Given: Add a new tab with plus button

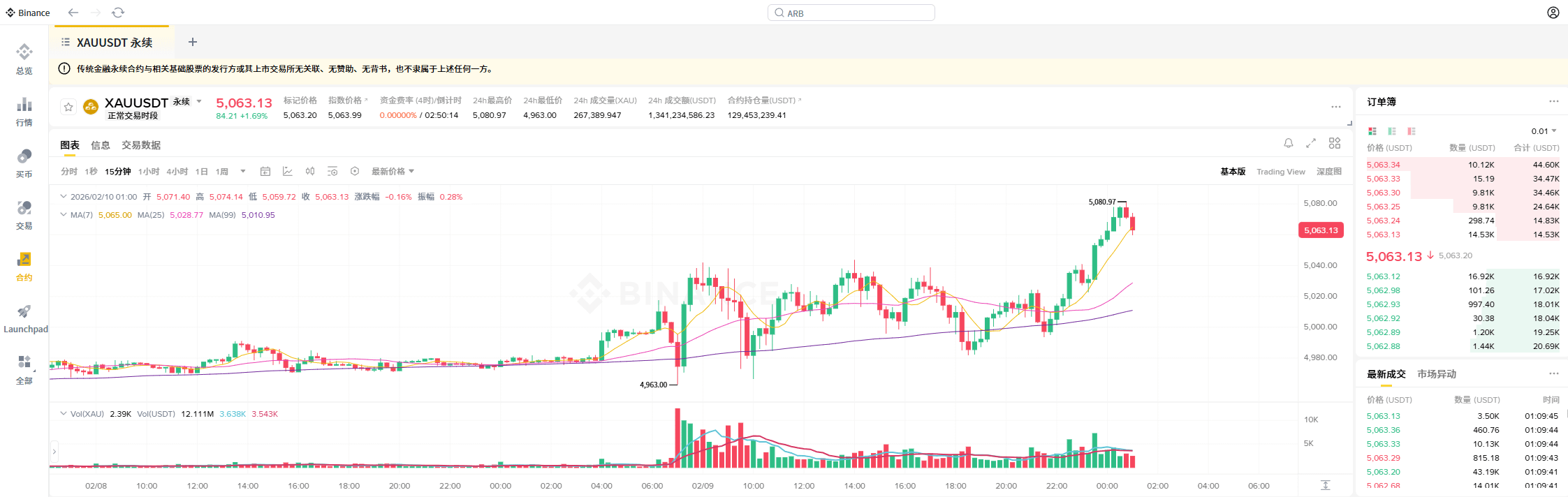Looking at the screenshot, I should (193, 42).
